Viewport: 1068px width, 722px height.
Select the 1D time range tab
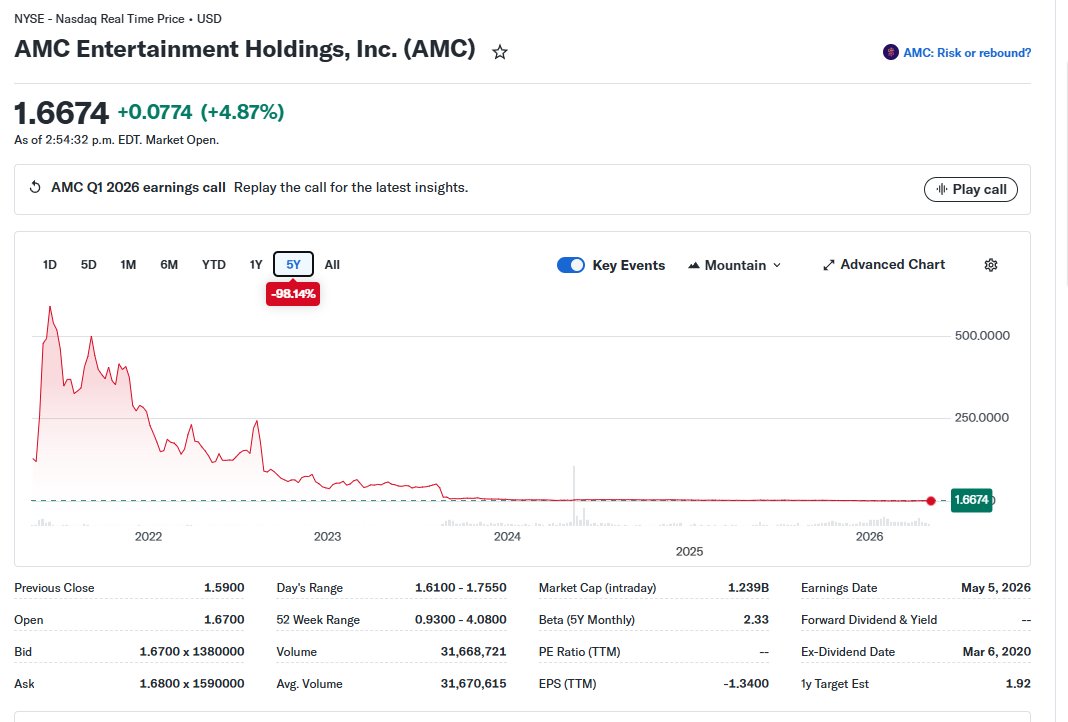point(50,264)
